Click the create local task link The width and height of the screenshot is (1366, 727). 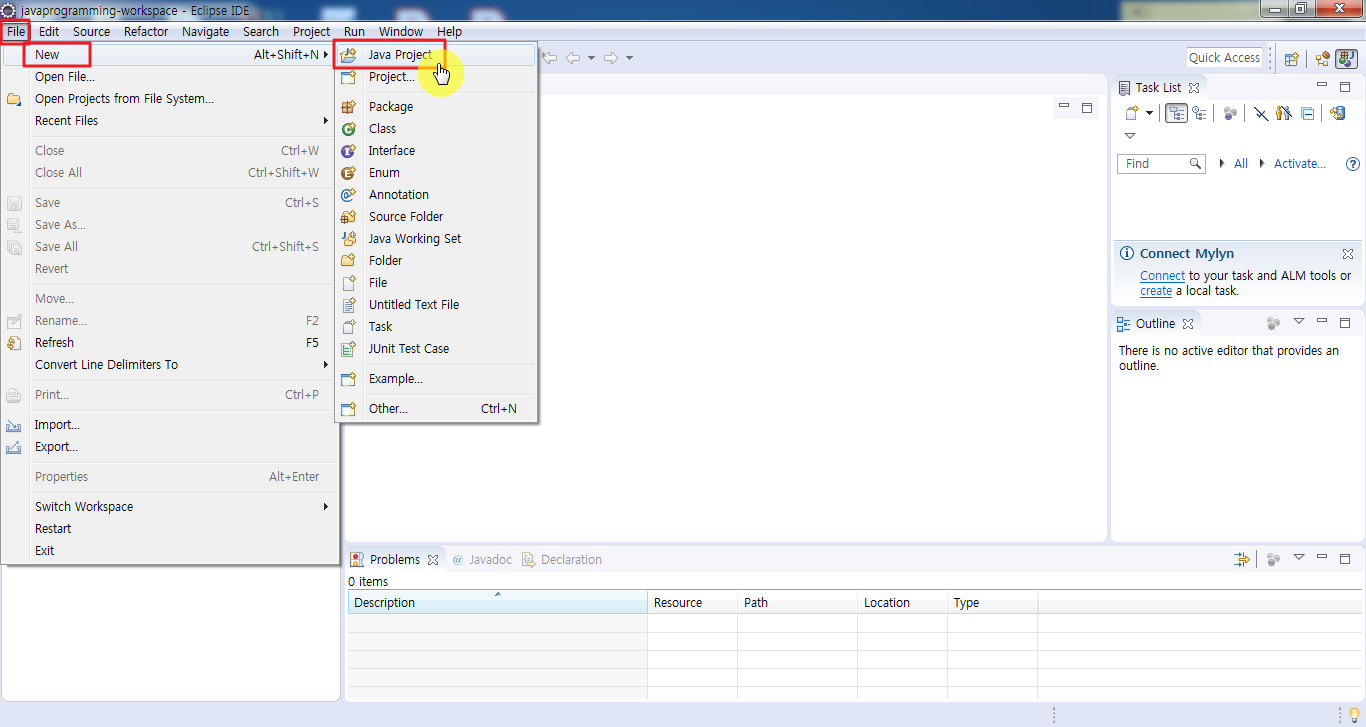pos(1156,291)
